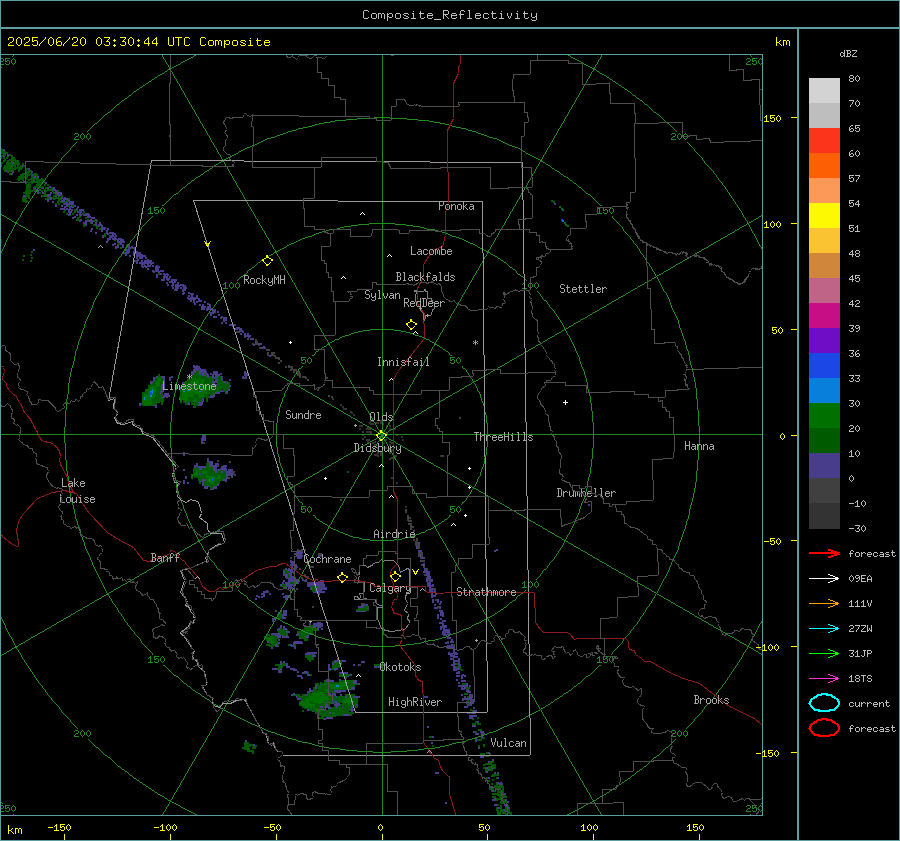Click the Blackfalds label

point(425,277)
